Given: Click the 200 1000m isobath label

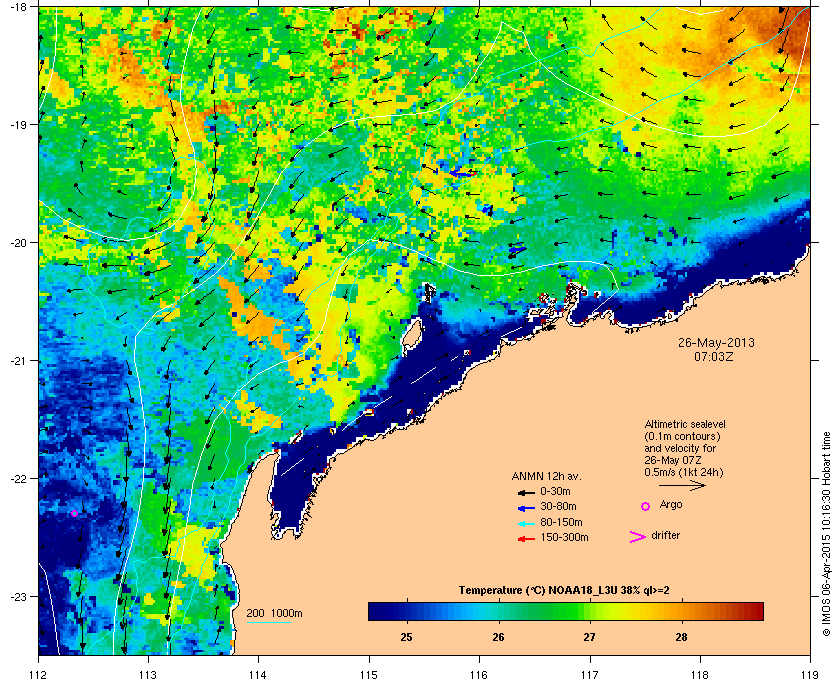Looking at the screenshot, I should point(274,614).
